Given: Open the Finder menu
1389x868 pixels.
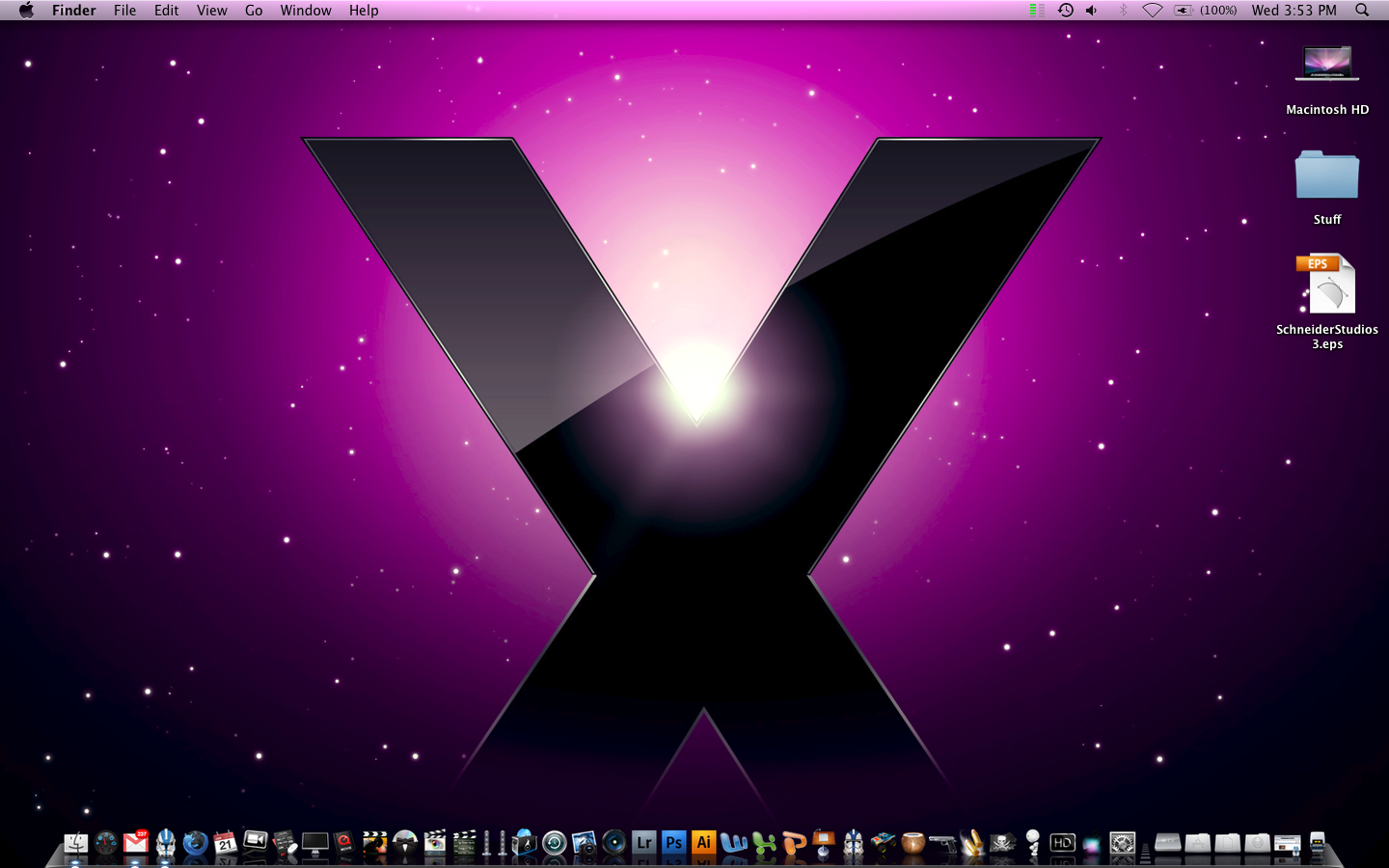Looking at the screenshot, I should pyautogui.click(x=74, y=10).
